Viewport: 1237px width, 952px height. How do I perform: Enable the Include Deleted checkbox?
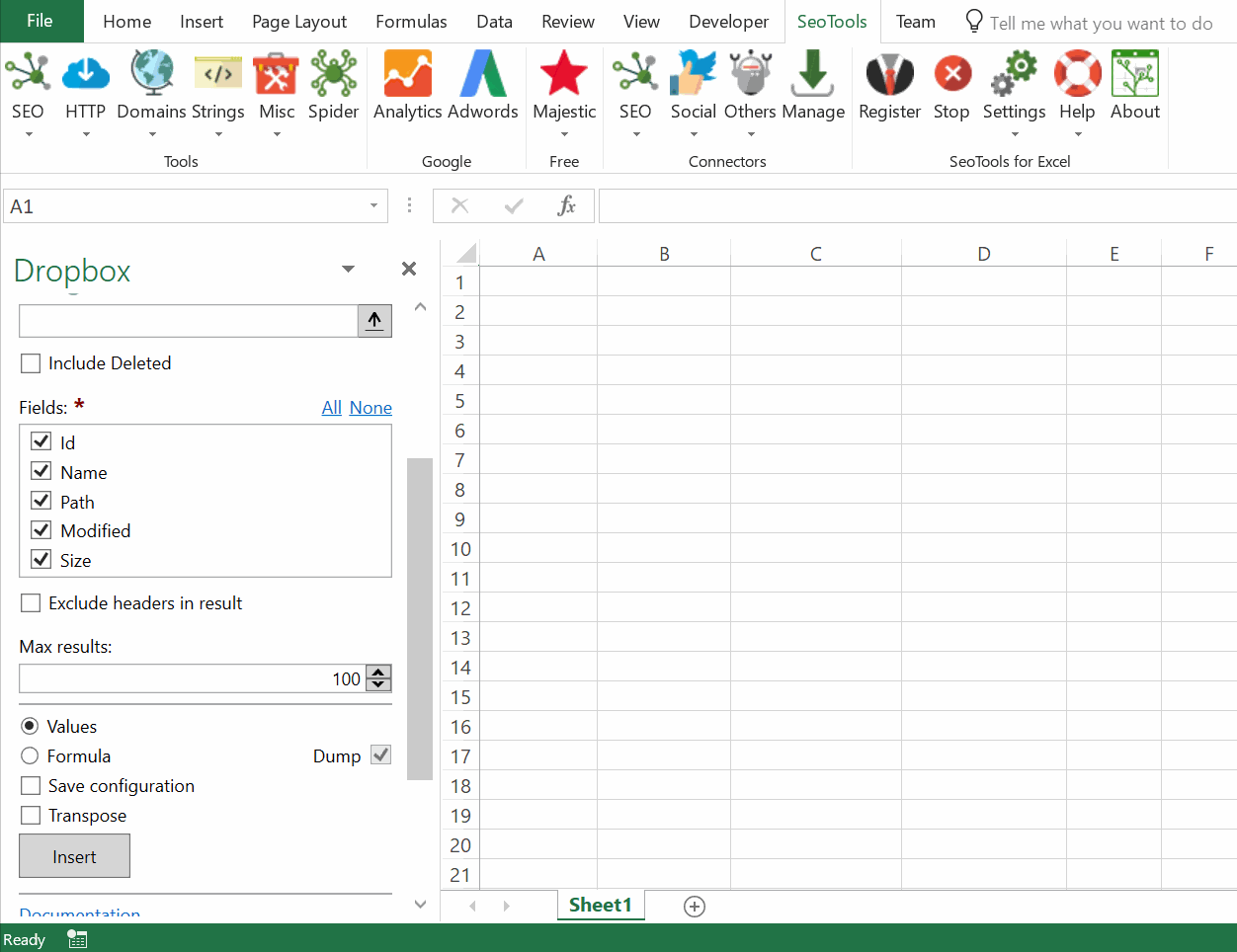click(31, 363)
